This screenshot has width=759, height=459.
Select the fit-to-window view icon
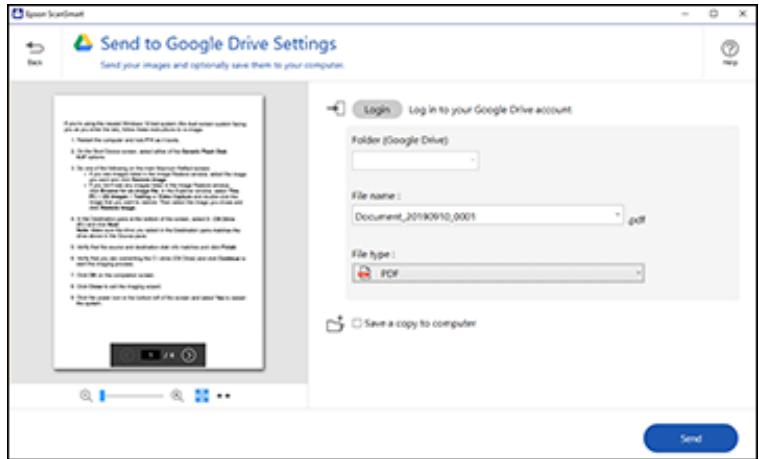[x=201, y=396]
